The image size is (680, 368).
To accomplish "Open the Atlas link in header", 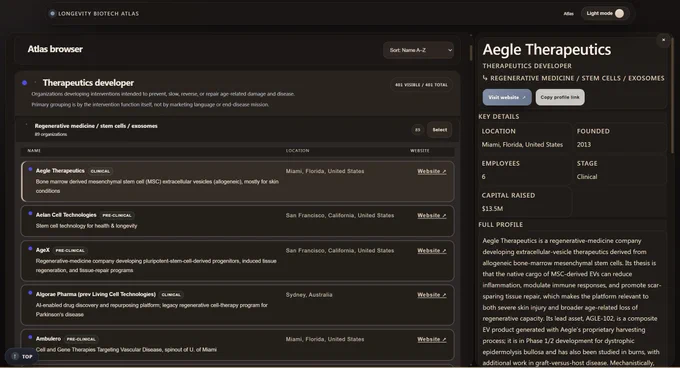I will pos(568,14).
